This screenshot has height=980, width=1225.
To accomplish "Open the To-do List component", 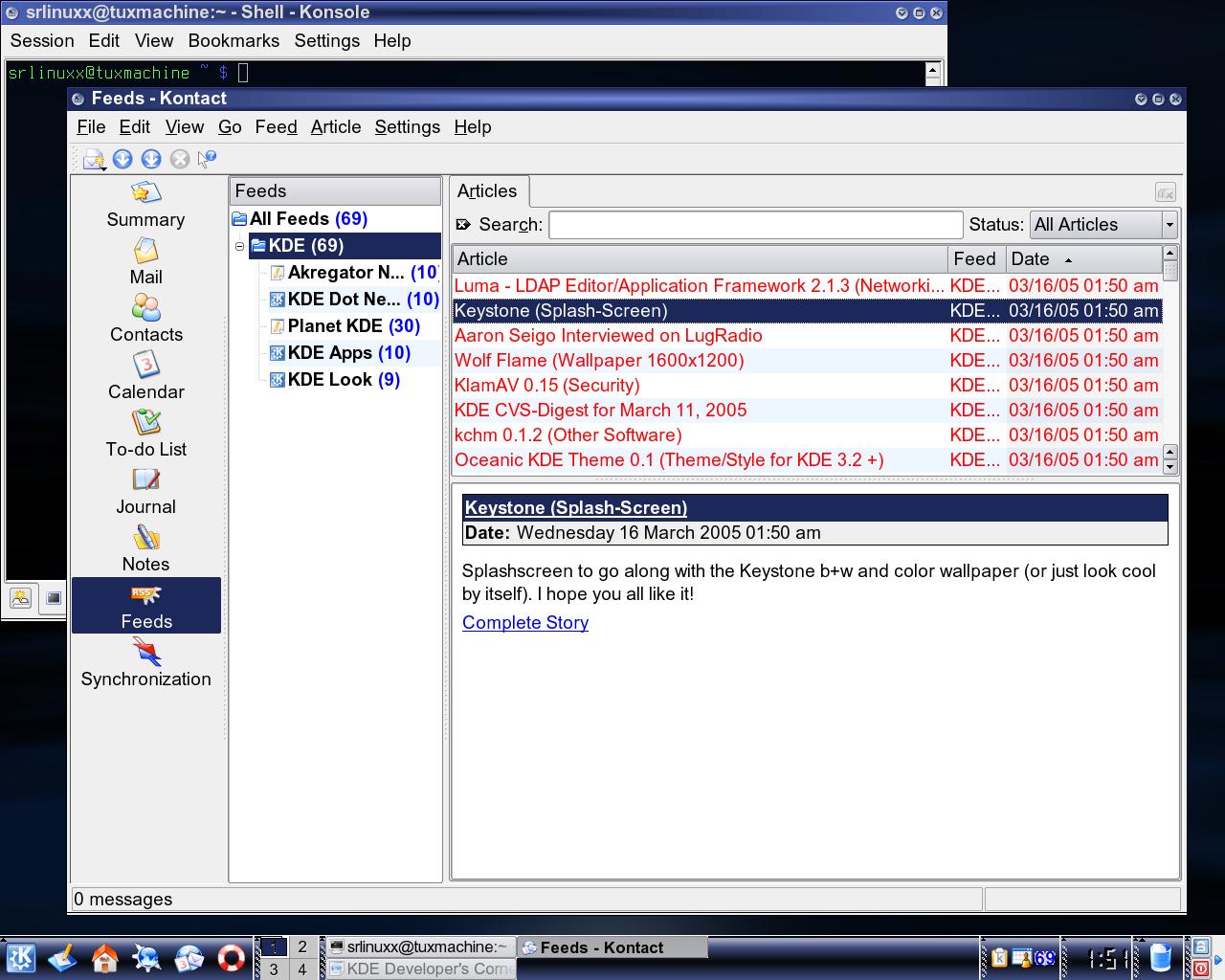I will coord(145,434).
